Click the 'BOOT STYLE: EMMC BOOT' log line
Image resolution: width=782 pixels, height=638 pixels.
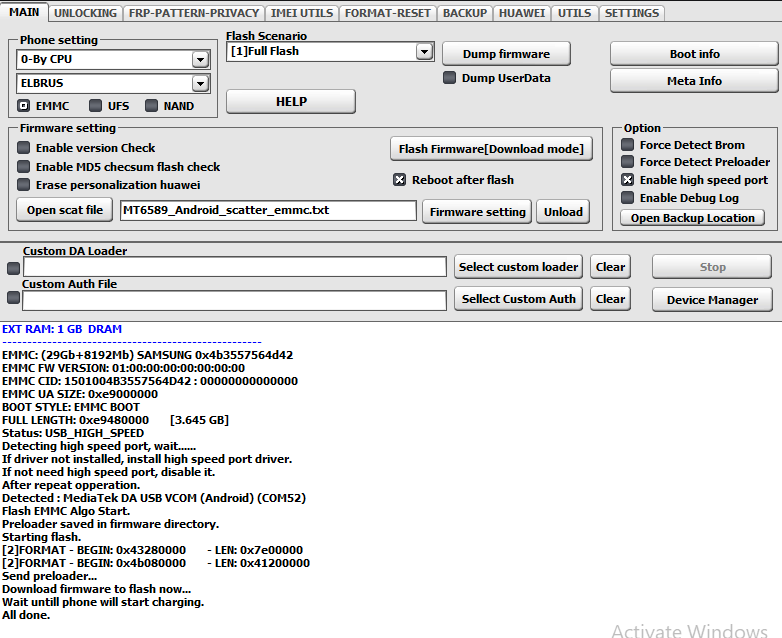pos(71,407)
